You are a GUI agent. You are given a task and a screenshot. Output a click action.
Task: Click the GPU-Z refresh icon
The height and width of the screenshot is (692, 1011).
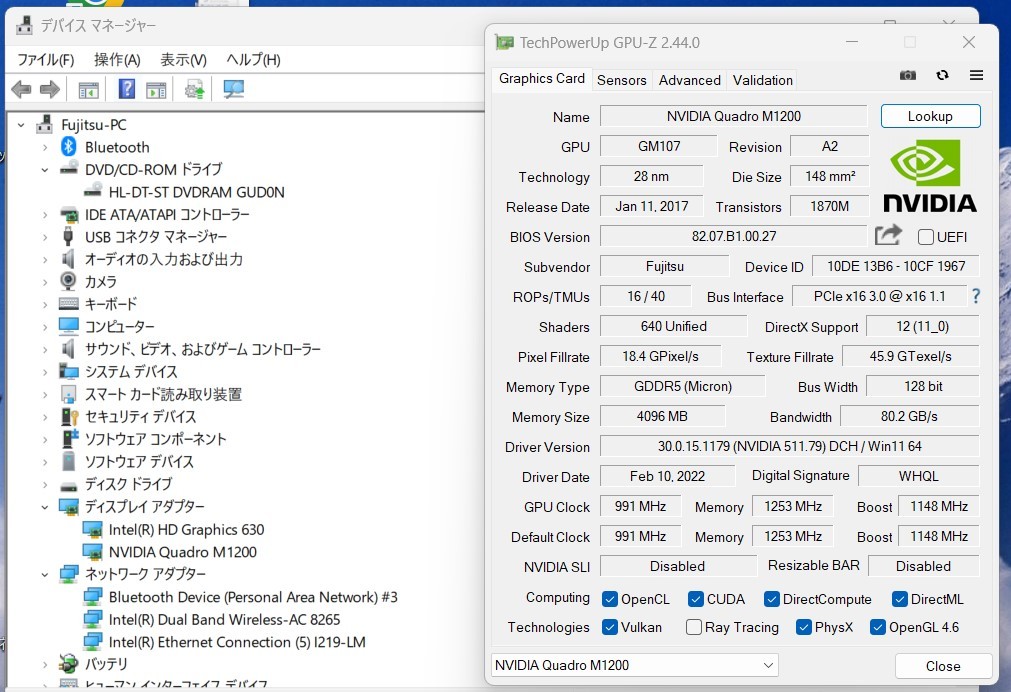tap(942, 75)
